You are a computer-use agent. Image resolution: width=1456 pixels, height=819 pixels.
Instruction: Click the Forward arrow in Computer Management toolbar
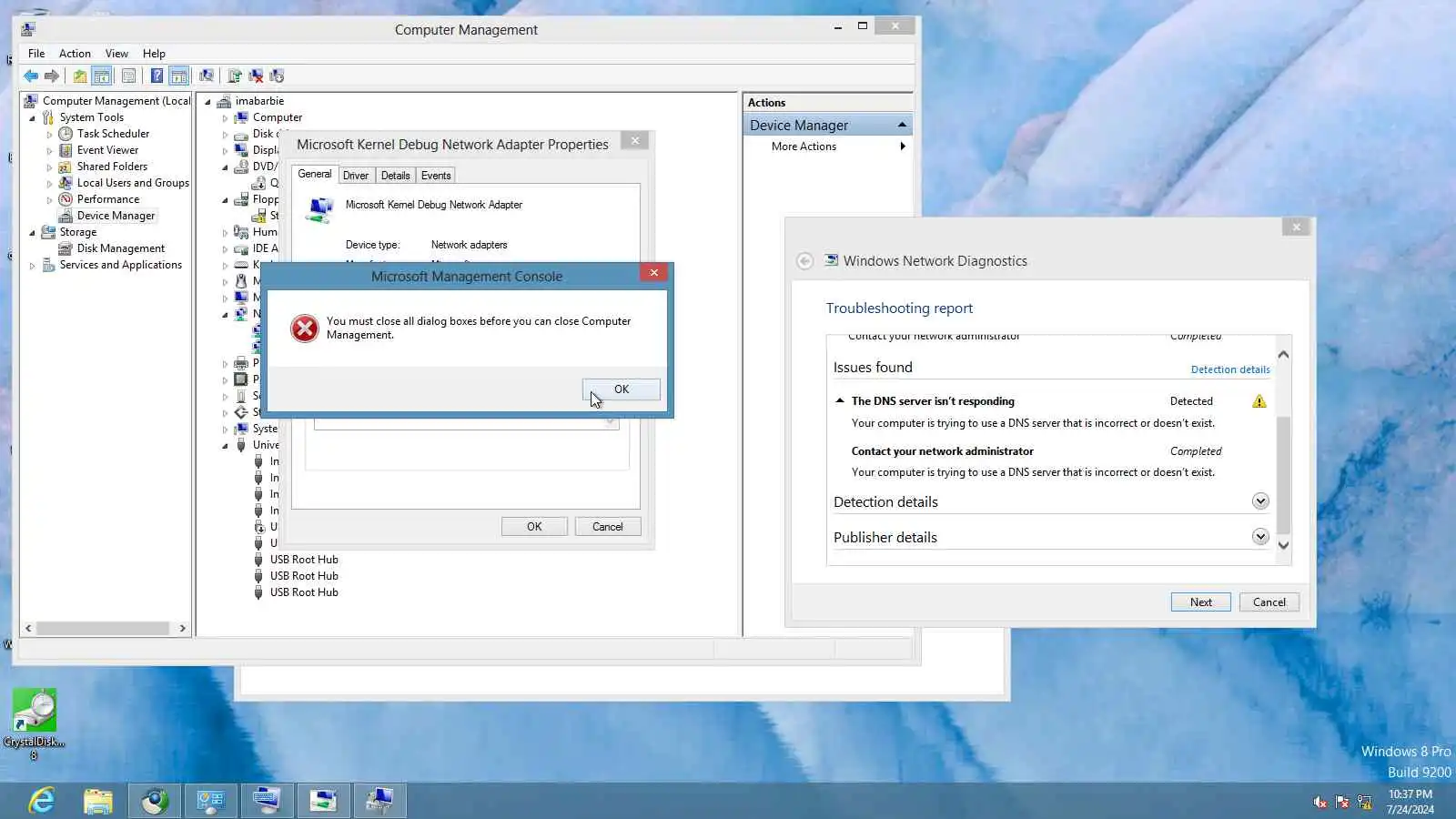[52, 76]
